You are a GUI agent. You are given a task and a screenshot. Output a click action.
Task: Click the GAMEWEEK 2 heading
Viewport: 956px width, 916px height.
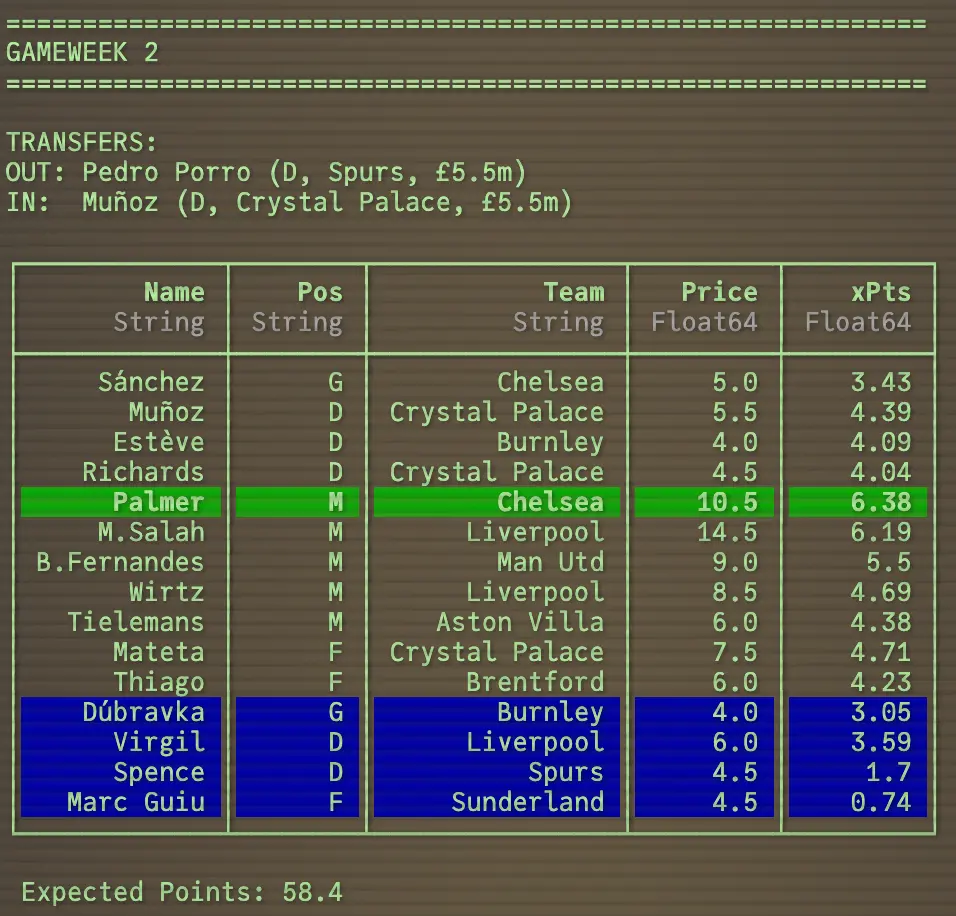82,52
